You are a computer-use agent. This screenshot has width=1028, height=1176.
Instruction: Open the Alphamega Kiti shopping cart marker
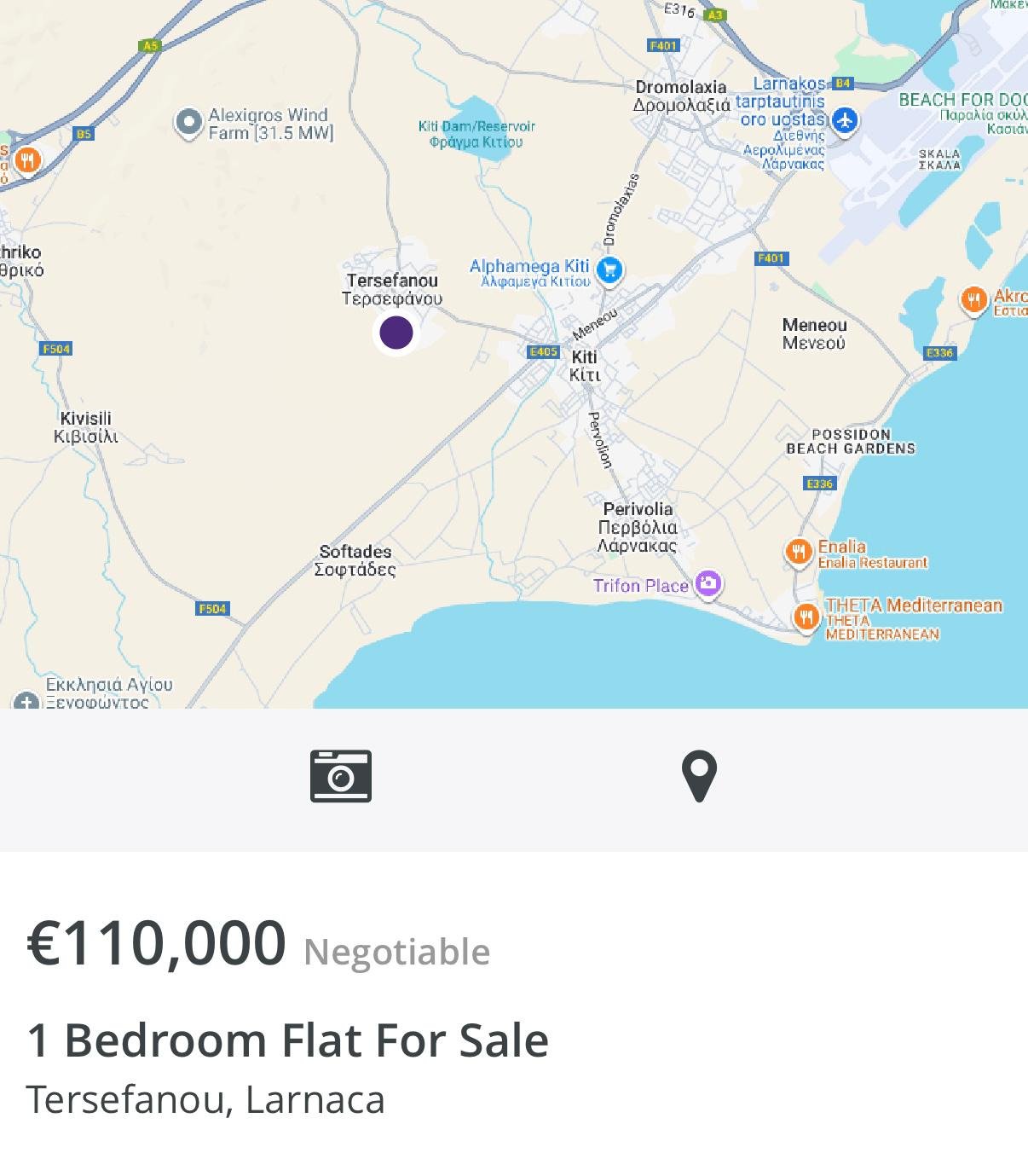click(x=609, y=271)
